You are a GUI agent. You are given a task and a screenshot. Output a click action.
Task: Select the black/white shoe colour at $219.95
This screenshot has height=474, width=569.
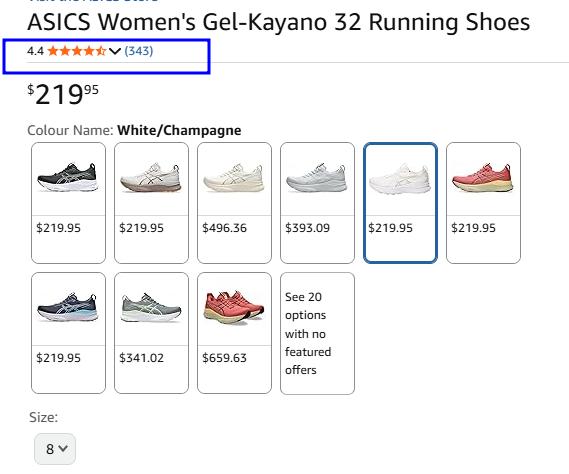69,203
